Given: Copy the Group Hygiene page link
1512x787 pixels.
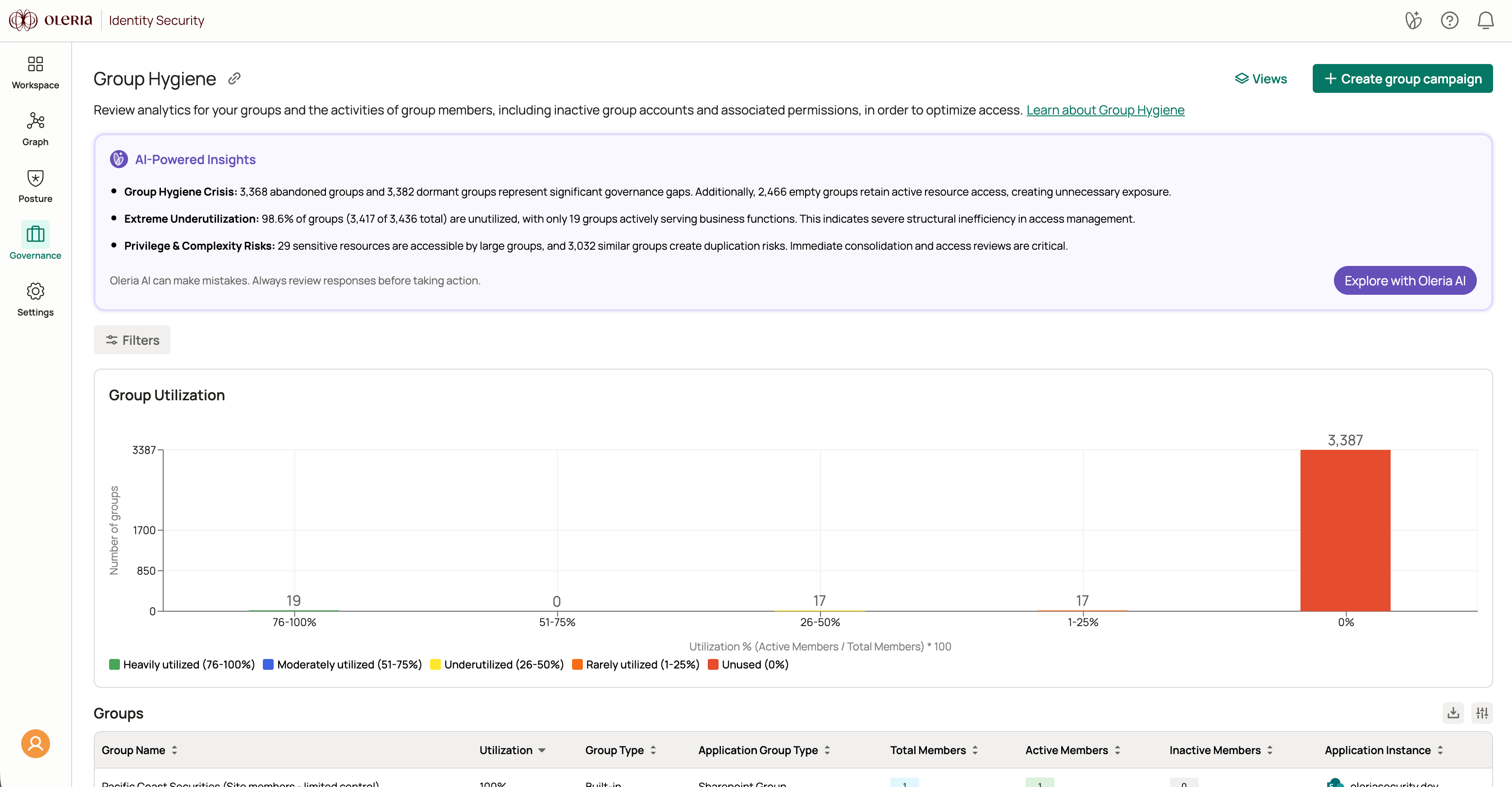Looking at the screenshot, I should pos(234,78).
